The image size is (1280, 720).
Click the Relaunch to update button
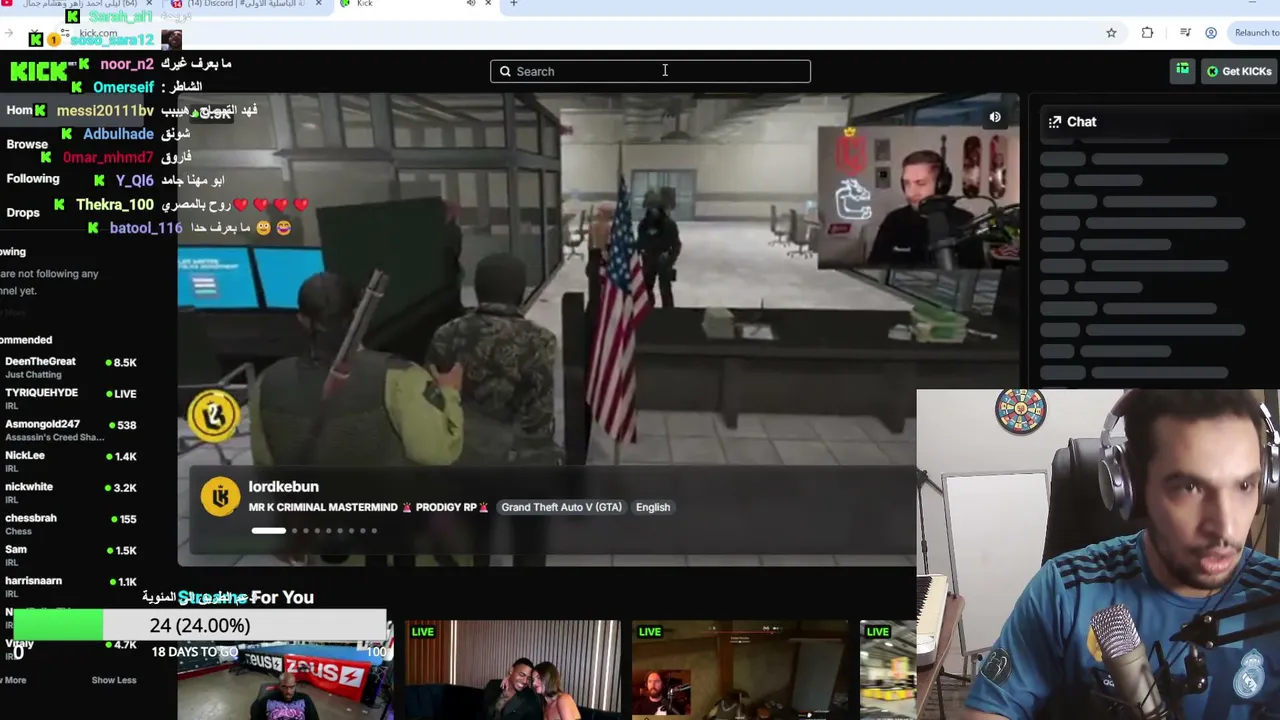click(x=1256, y=33)
